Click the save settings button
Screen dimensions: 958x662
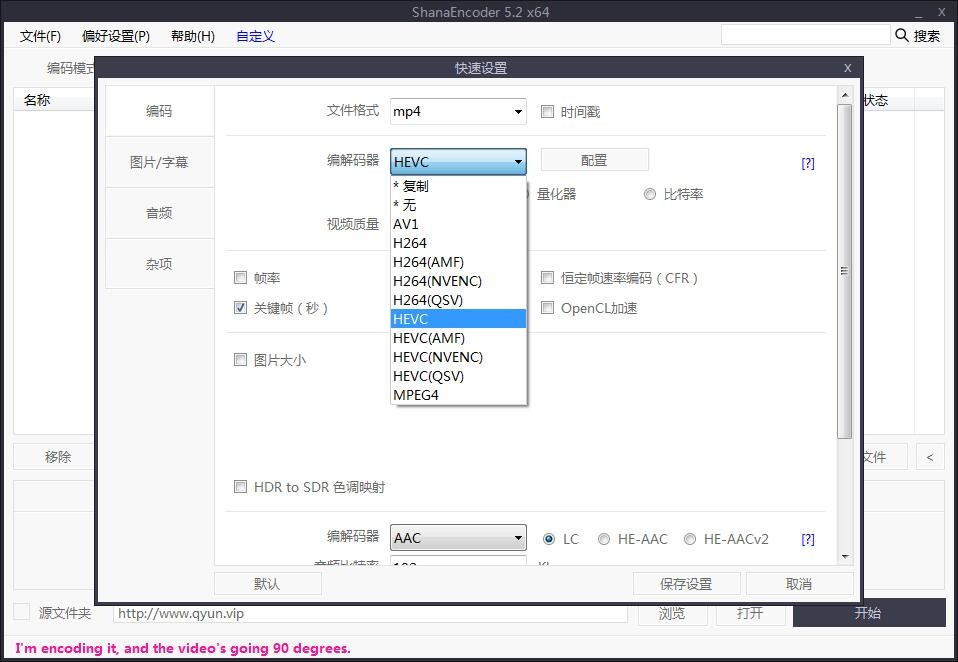(686, 584)
